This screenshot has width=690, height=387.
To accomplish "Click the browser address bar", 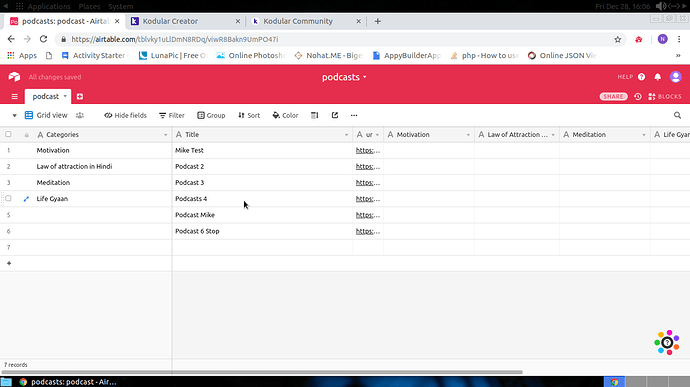I will (x=339, y=39).
